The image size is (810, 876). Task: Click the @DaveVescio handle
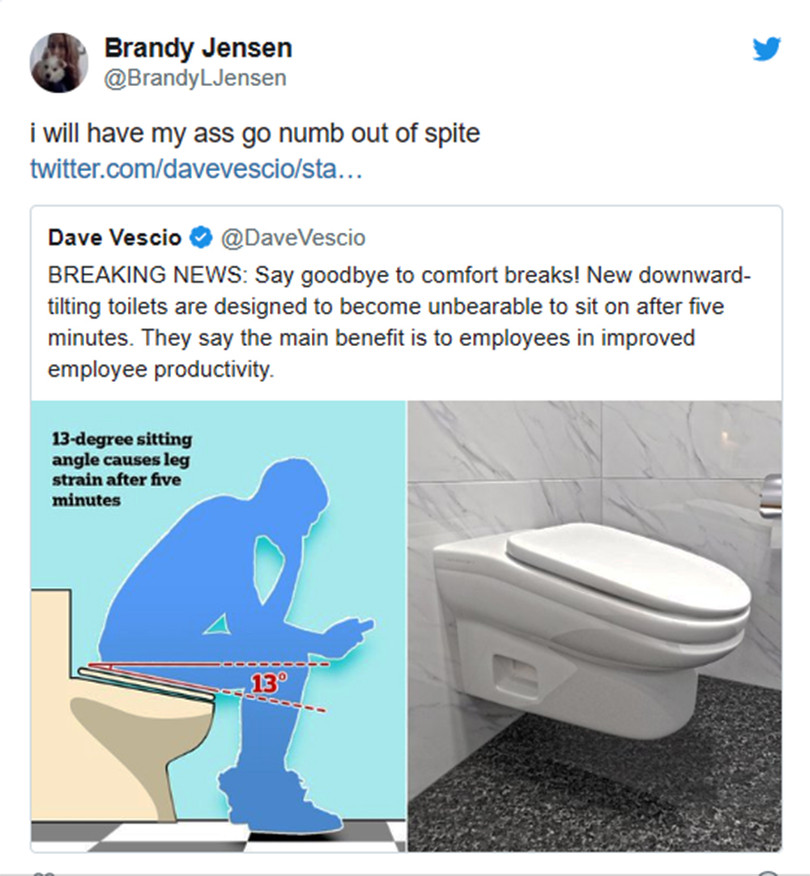293,238
